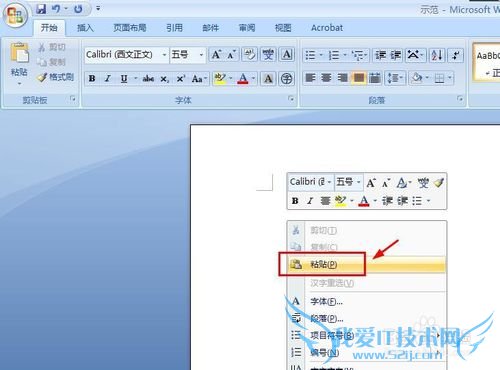Screen dimensions: 500x370
Task: Open 字体 group dialog launcher
Action: [291, 99]
